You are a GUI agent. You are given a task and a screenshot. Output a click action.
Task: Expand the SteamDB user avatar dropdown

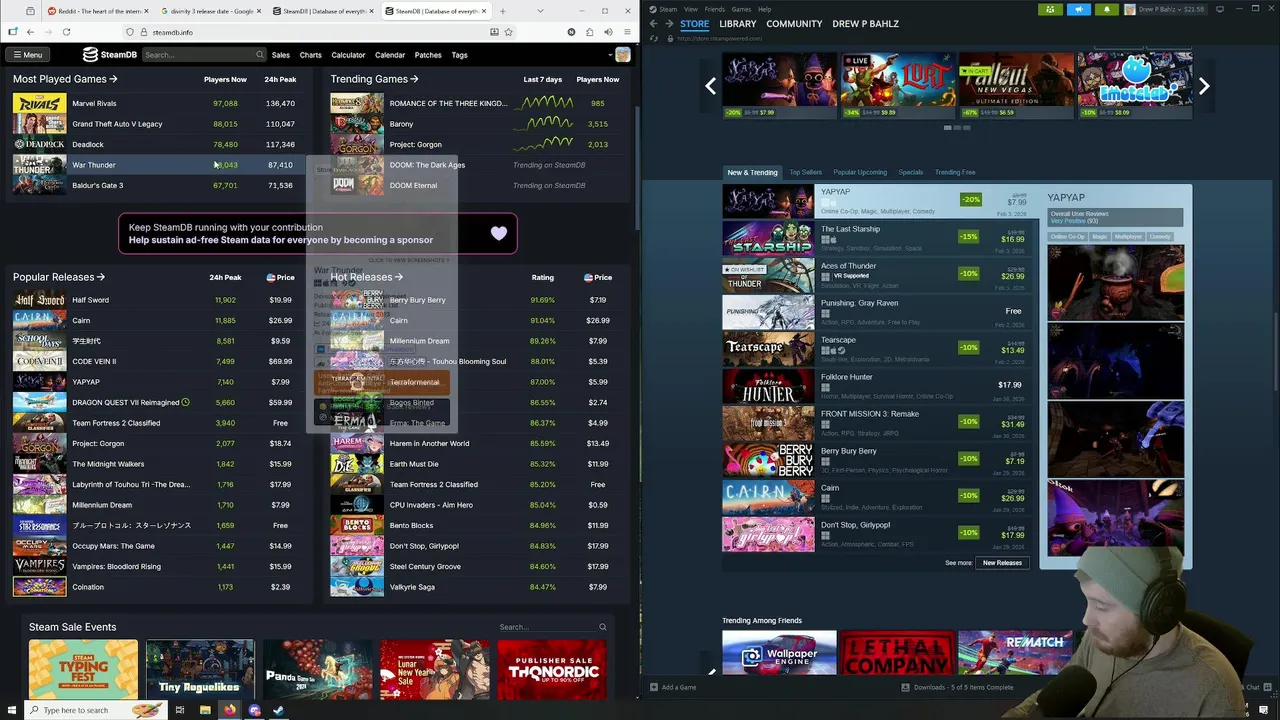pyautogui.click(x=618, y=55)
